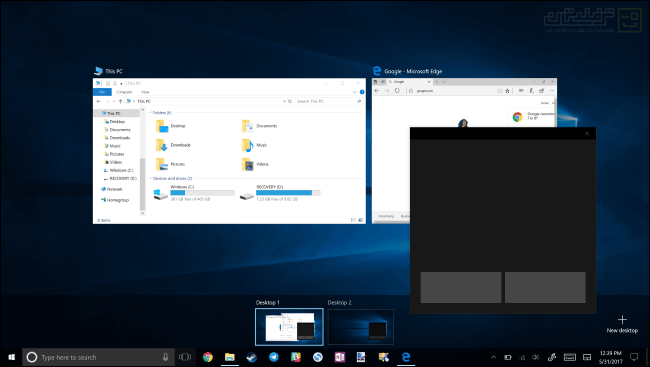Click the Cortana microphone icon
650x367 pixels.
(x=165, y=357)
